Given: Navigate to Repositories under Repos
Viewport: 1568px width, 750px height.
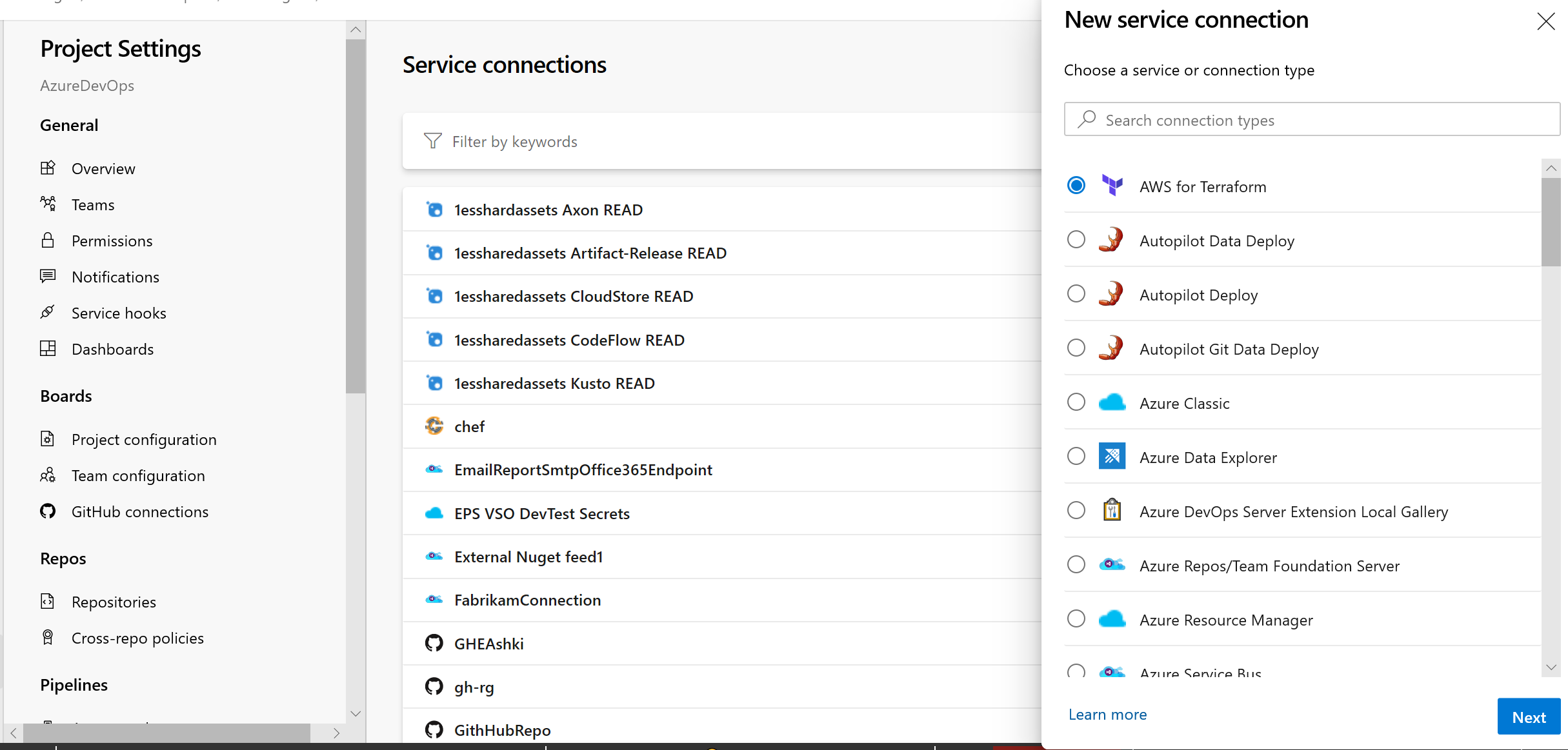Looking at the screenshot, I should pyautogui.click(x=113, y=601).
